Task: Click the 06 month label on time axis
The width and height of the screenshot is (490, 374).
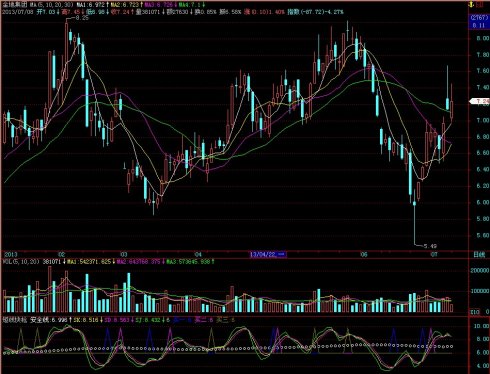Action: tap(364, 255)
